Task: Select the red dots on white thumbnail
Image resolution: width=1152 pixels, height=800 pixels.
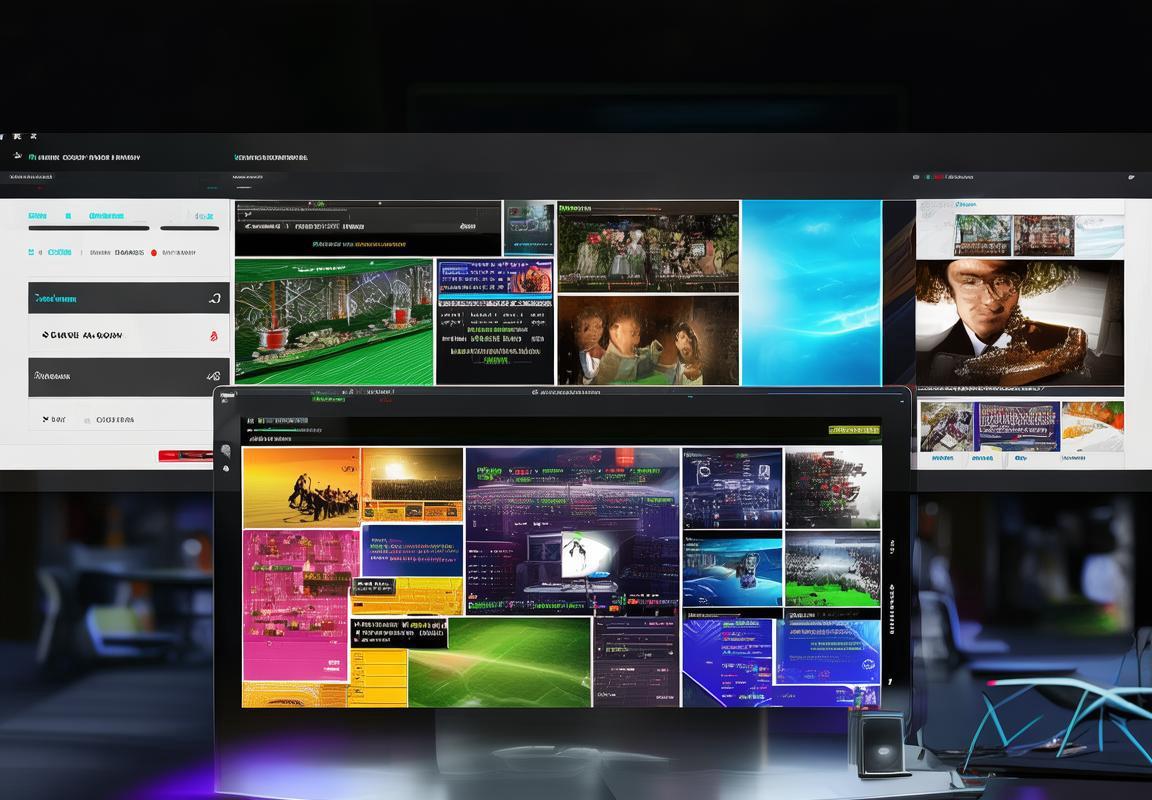Action: pyautogui.click(x=832, y=488)
